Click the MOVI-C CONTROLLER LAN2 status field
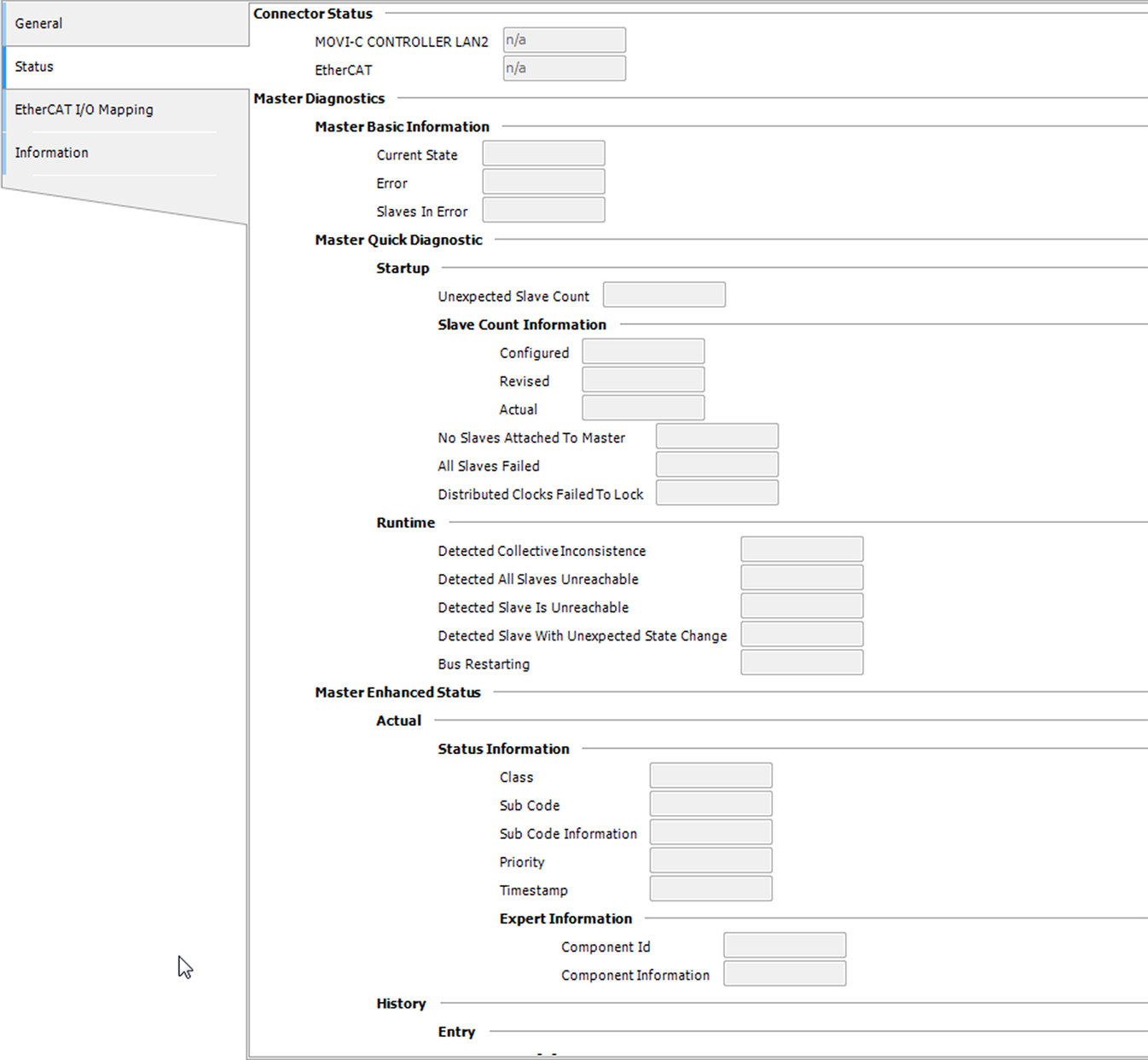 pyautogui.click(x=564, y=40)
